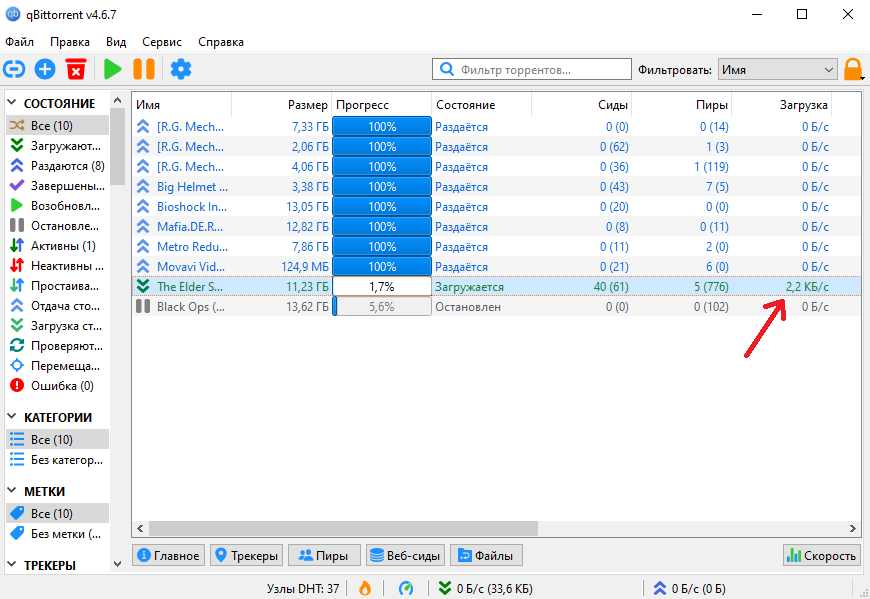The width and height of the screenshot is (870, 599).
Task: Select the Отдача стоит filter
Action: [x=58, y=306]
